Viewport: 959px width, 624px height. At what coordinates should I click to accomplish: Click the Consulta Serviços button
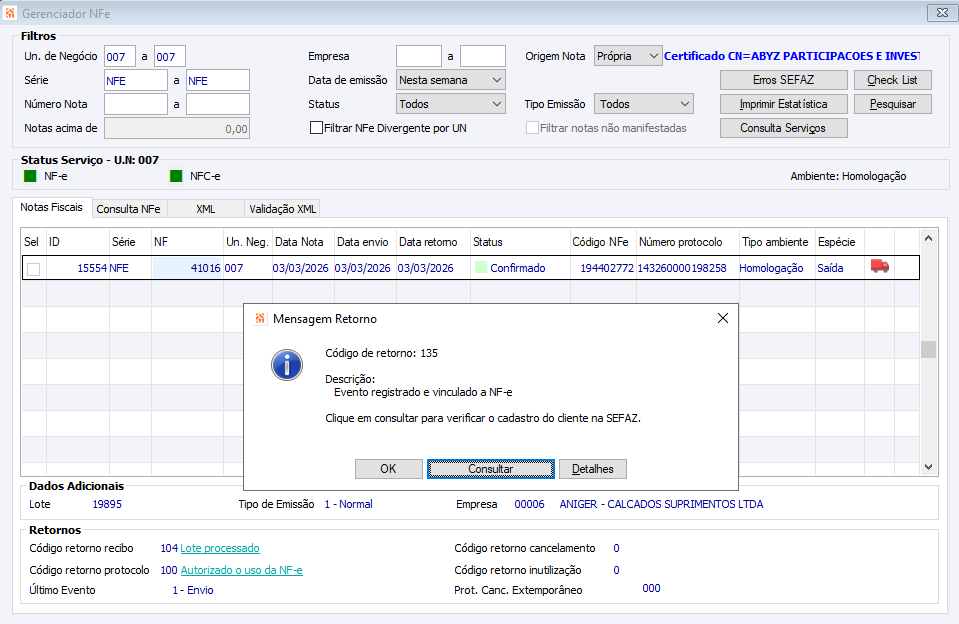click(x=783, y=128)
